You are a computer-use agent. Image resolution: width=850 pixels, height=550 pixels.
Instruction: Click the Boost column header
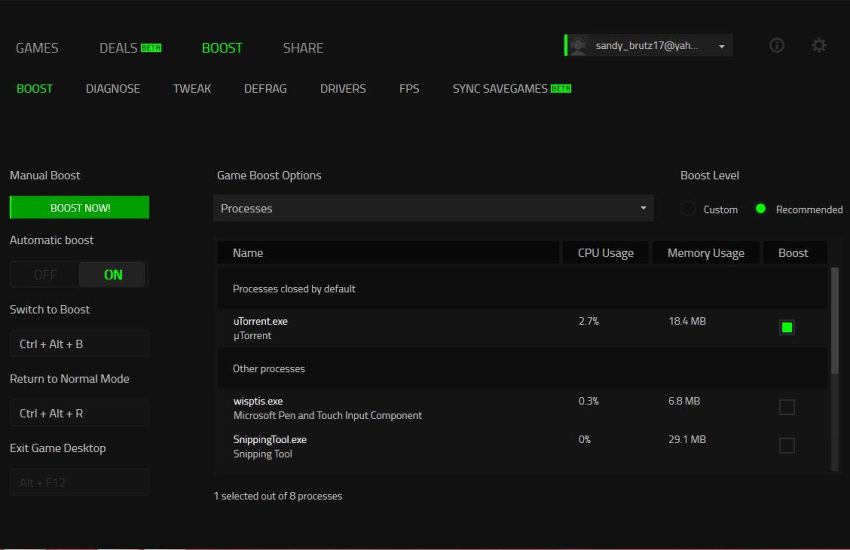(795, 253)
